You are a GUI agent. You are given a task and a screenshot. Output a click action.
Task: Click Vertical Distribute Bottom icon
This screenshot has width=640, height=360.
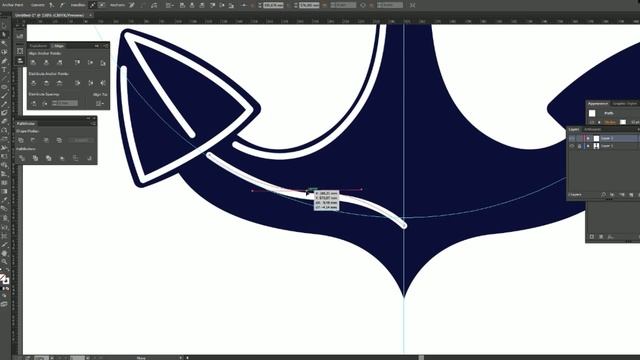[x=60, y=83]
